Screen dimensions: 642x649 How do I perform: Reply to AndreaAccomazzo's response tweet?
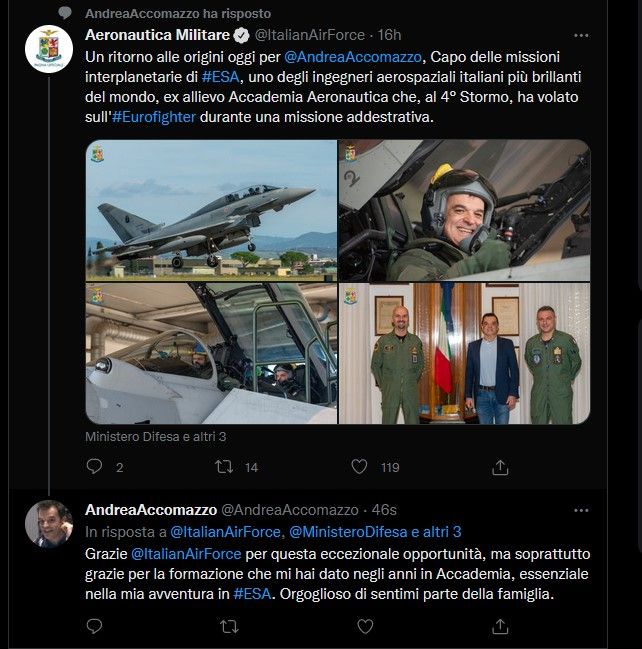(95, 626)
